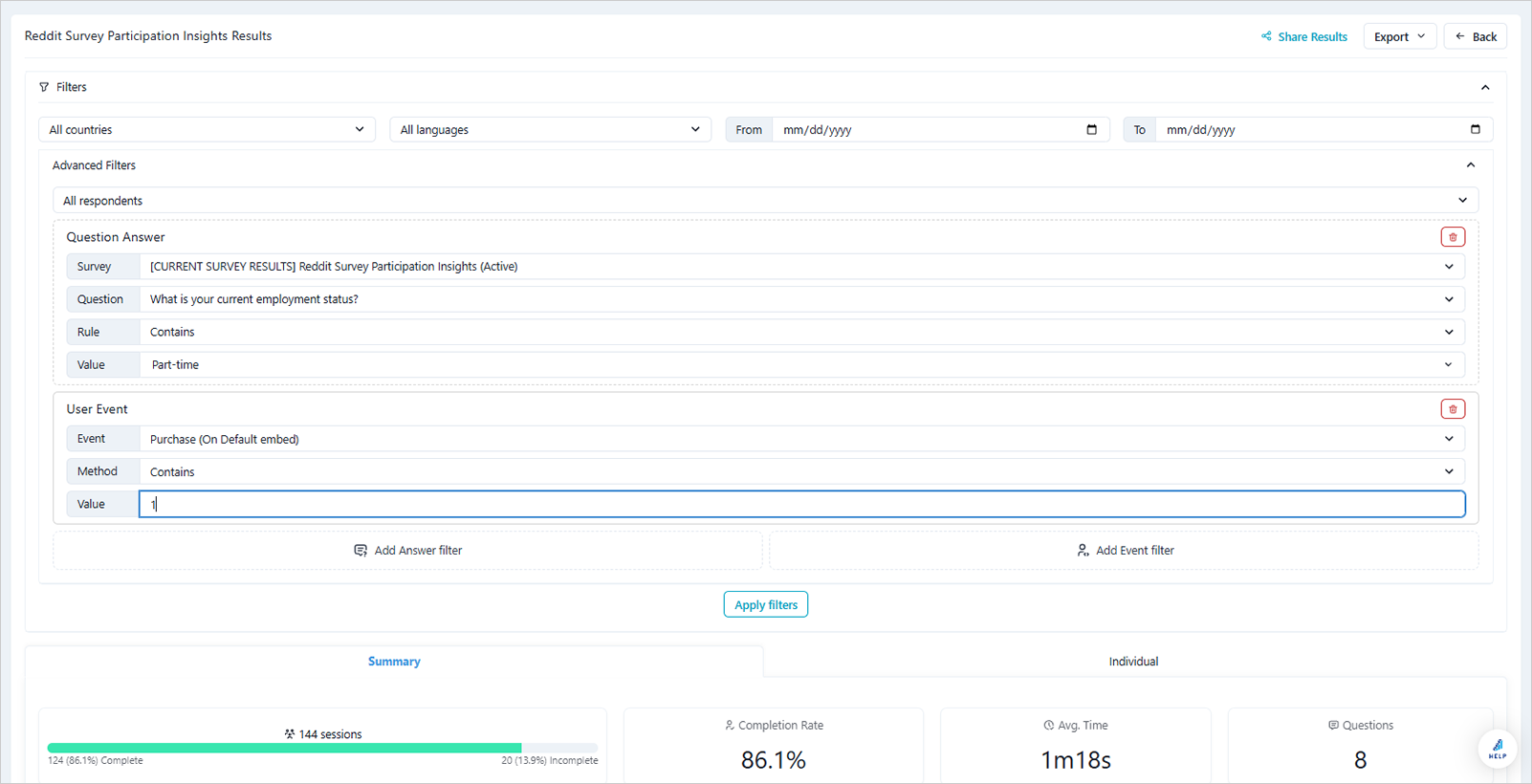Screen dimensions: 1532x784
Task: Click the Apply filters button
Action: [x=766, y=604]
